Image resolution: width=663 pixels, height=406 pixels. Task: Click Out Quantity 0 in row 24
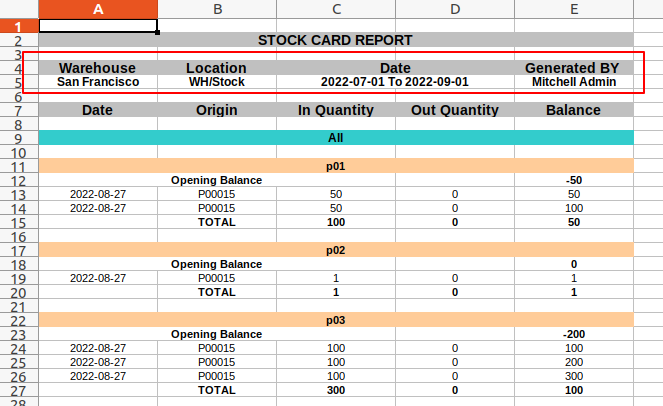[455, 348]
